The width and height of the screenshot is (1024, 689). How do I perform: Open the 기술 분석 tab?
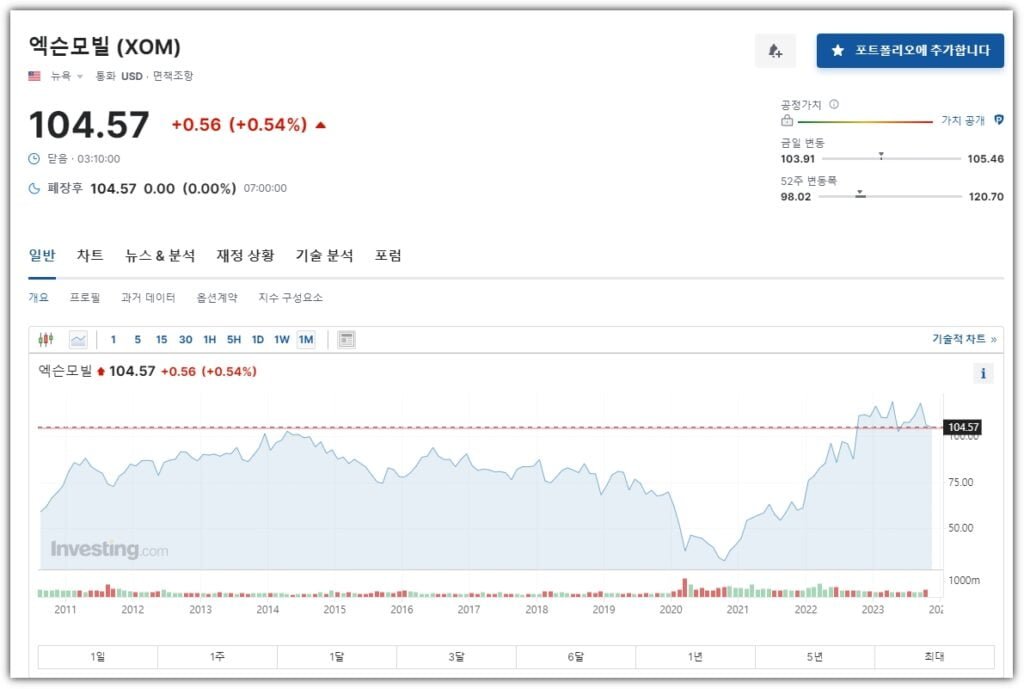(325, 255)
